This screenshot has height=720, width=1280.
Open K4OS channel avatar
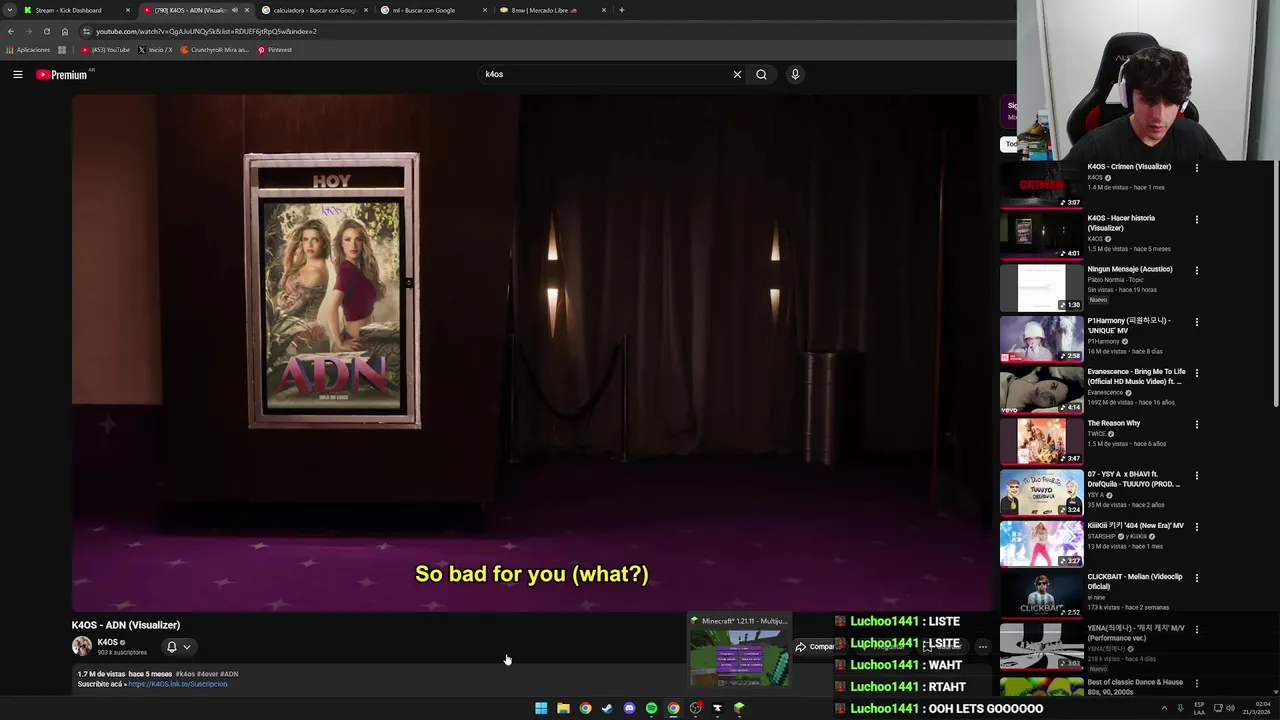click(82, 646)
